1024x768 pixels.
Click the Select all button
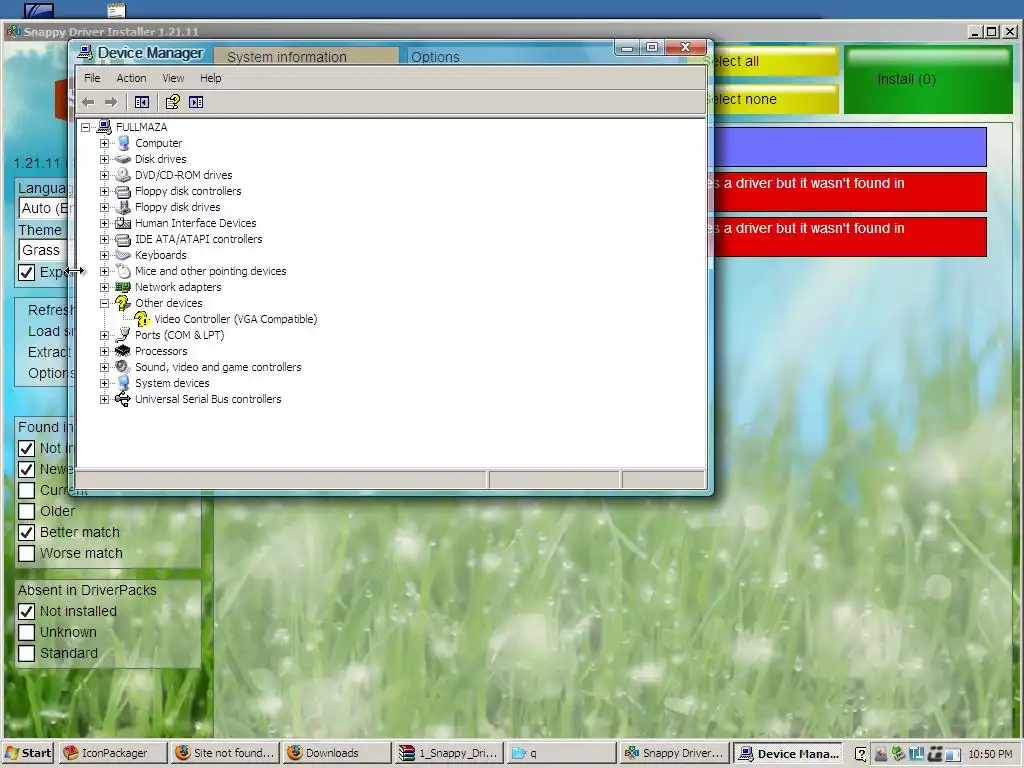775,61
